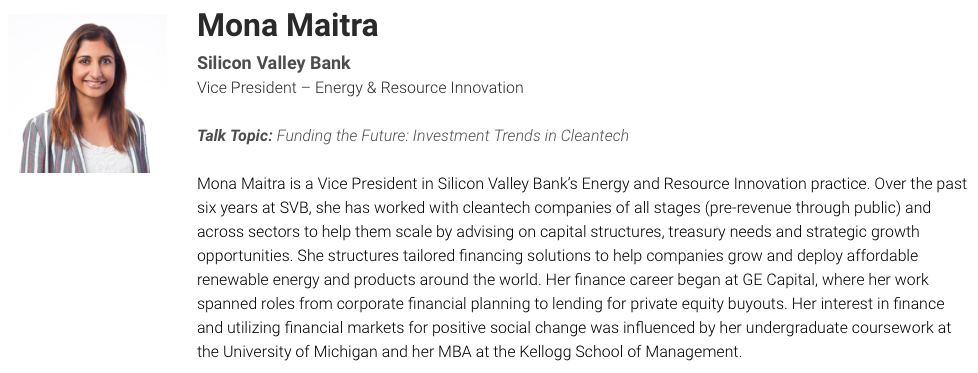Screen dimensions: 978x373
Task: Click the bold Talk Topic label
Action: coord(235,135)
